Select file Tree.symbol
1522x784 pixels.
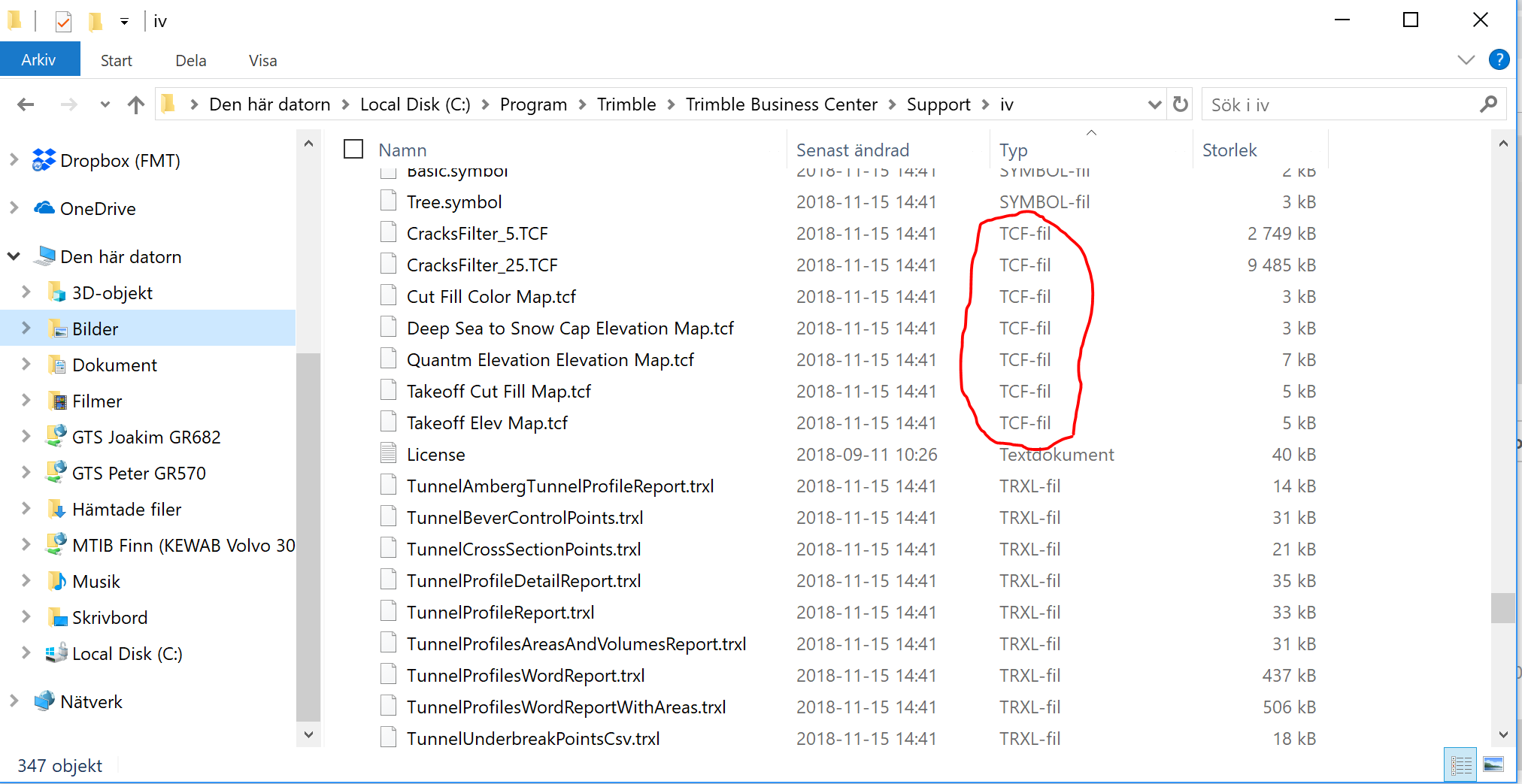coord(454,202)
